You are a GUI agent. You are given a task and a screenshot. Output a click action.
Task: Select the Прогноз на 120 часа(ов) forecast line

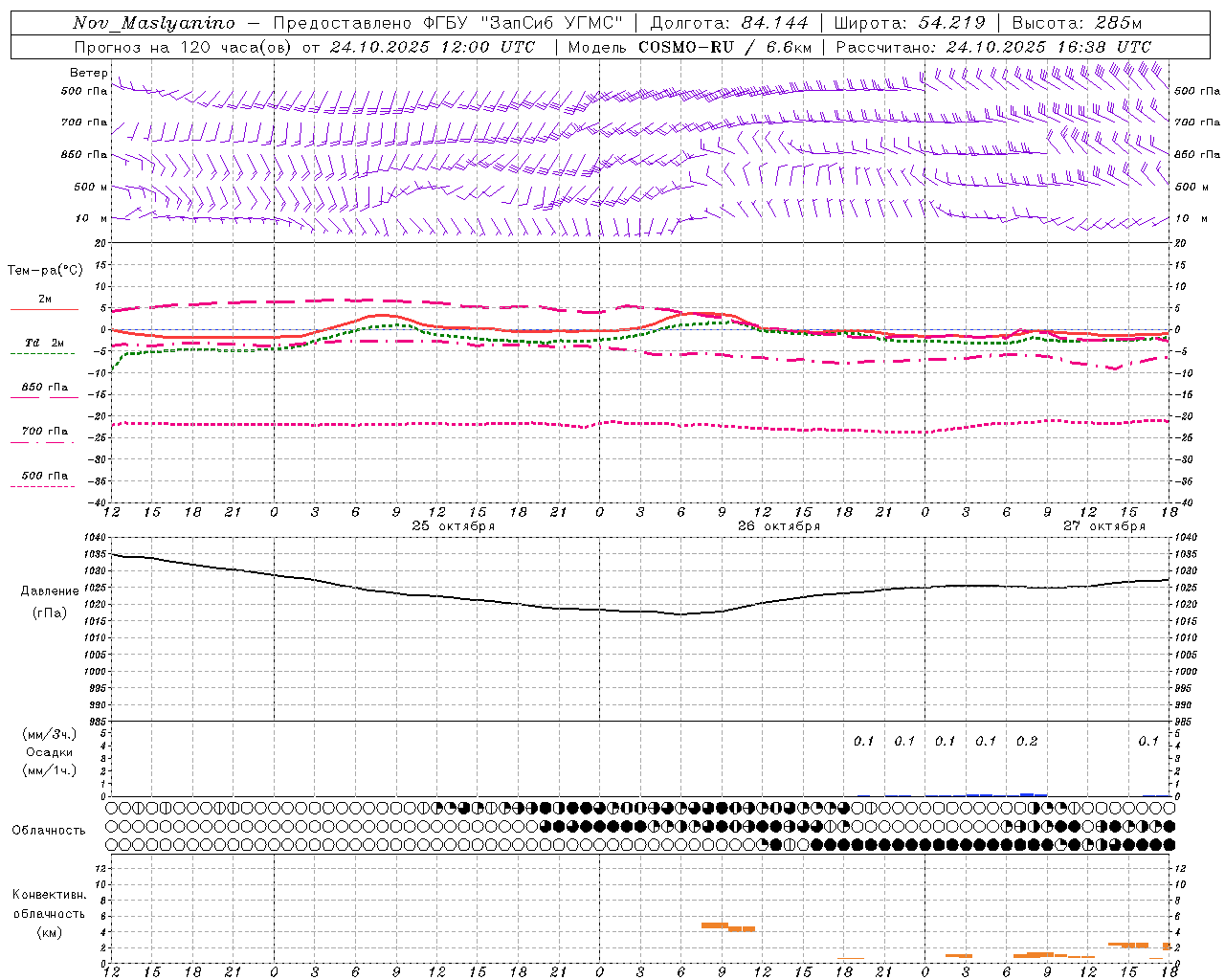pyautogui.click(x=304, y=47)
